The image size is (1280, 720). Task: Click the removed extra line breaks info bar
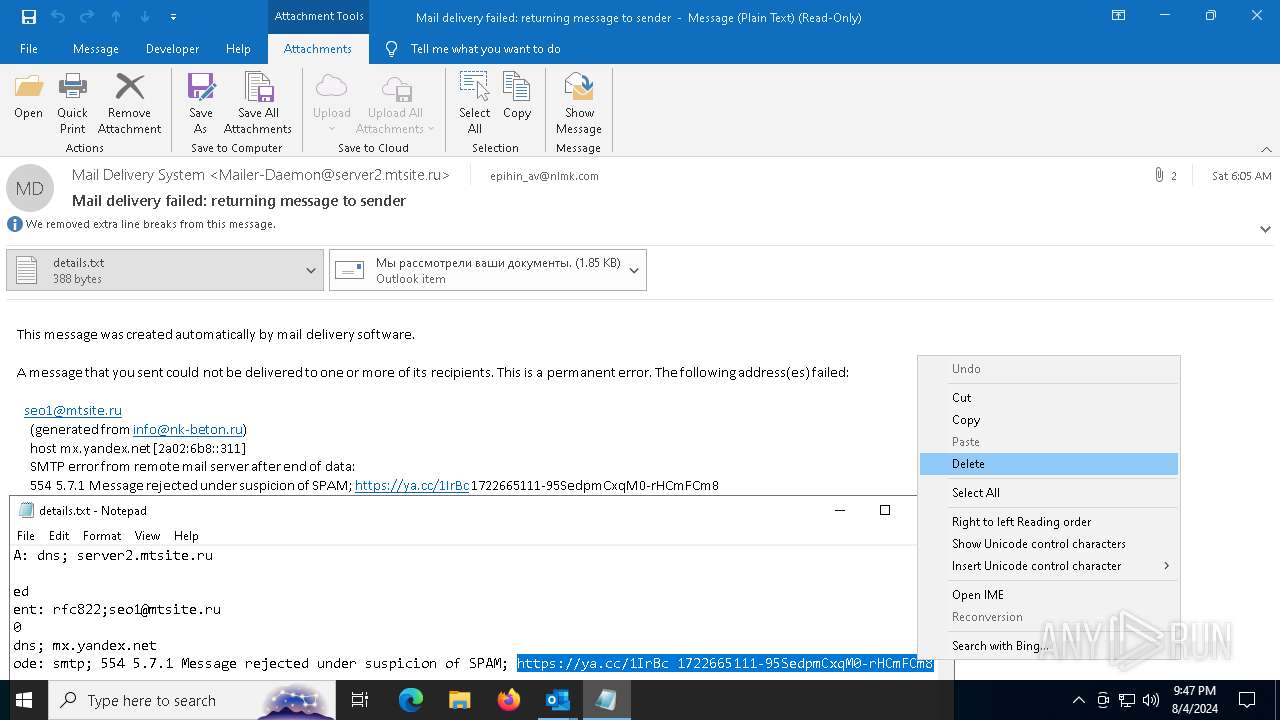(150, 224)
